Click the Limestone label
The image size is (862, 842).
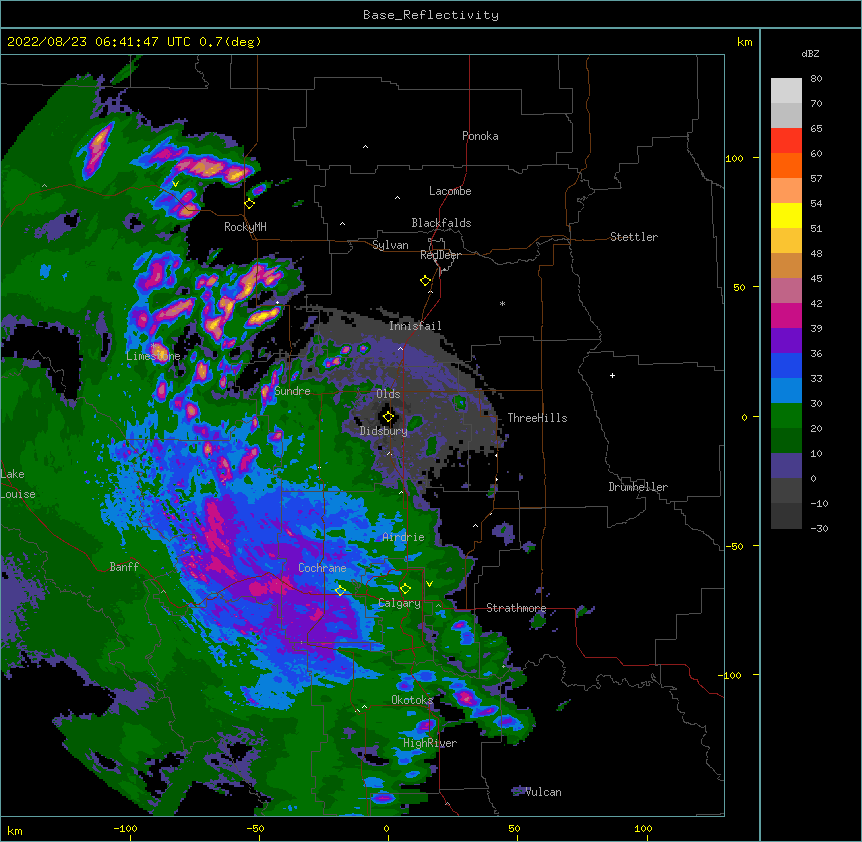[153, 356]
